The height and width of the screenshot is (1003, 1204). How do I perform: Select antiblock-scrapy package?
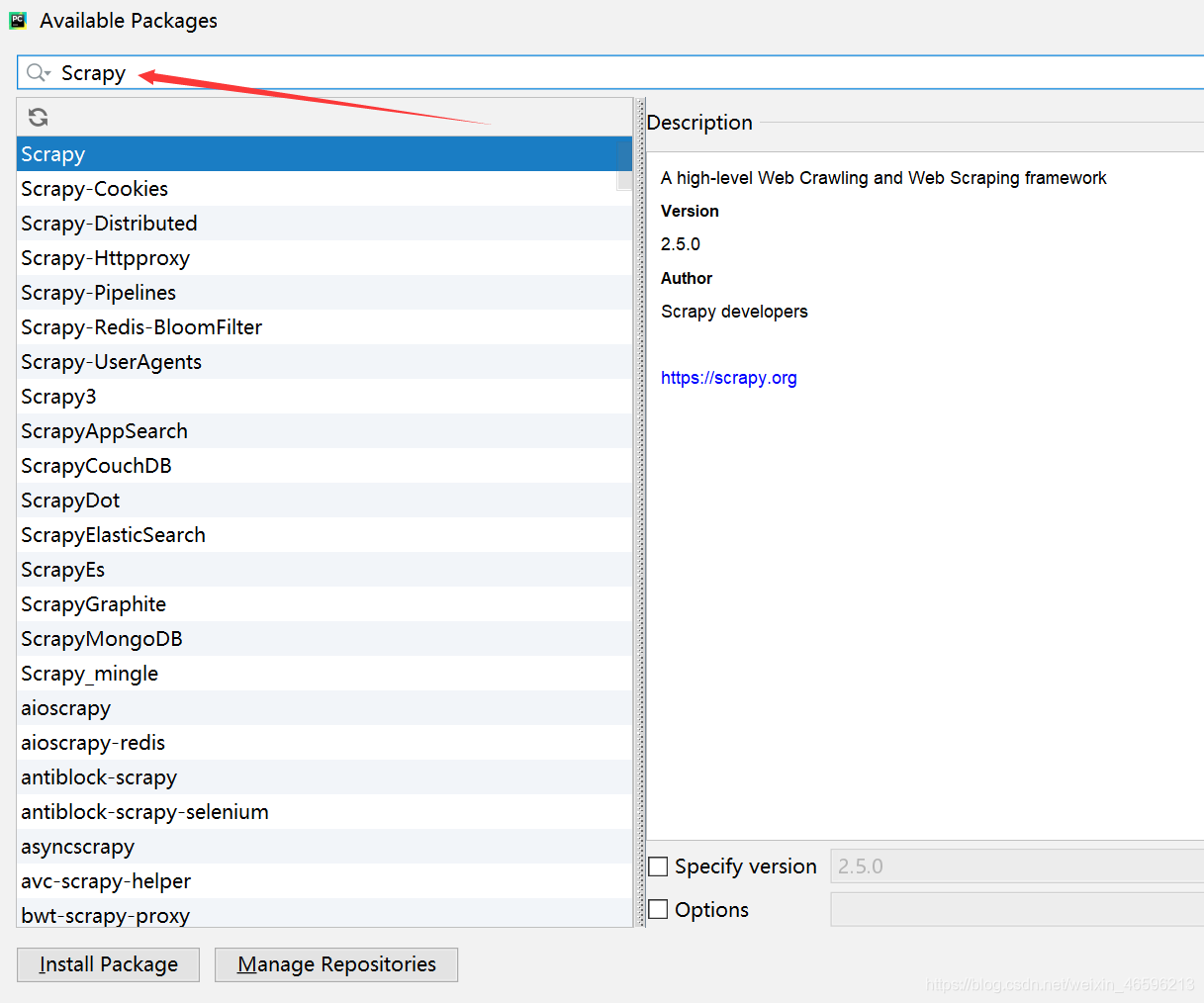pos(324,777)
